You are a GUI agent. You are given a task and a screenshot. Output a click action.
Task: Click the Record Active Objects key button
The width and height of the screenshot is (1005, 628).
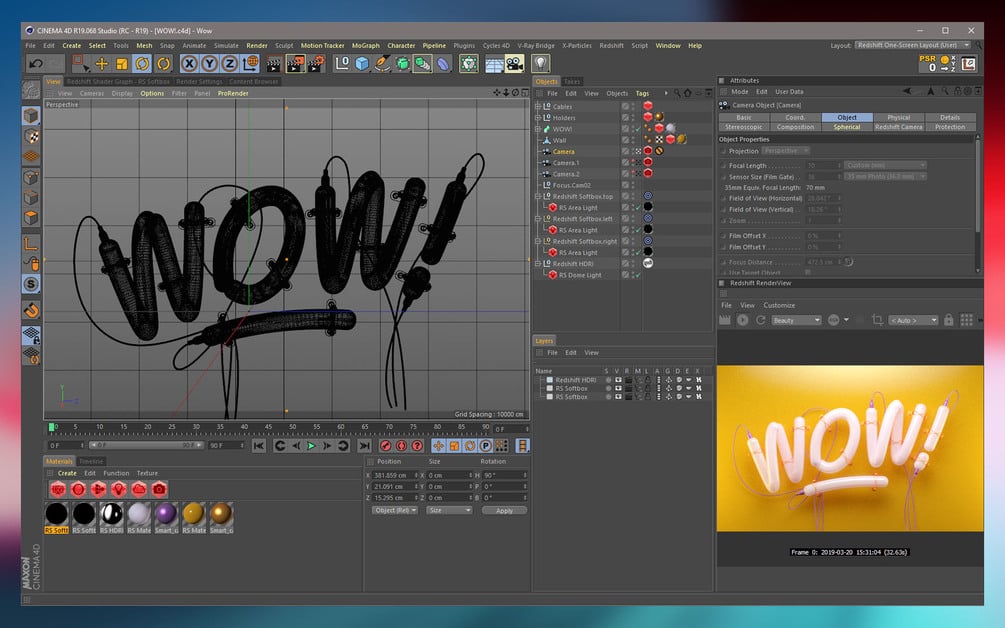click(x=386, y=445)
